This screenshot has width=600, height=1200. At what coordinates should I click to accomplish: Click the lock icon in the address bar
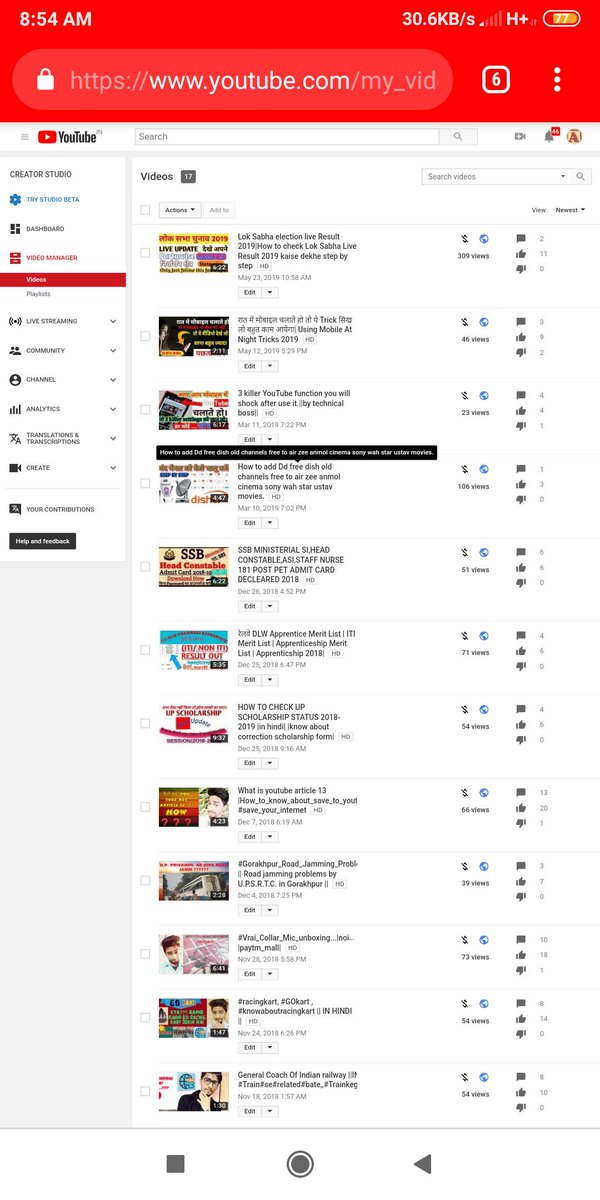click(x=45, y=80)
